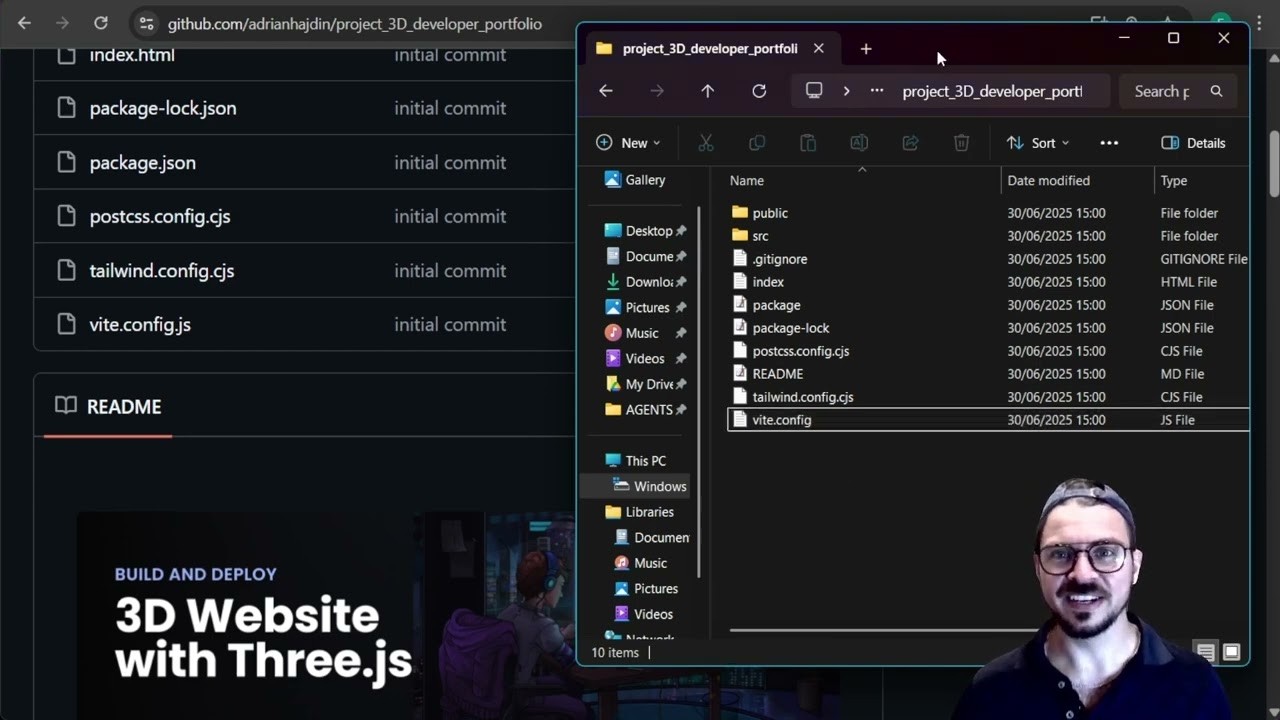Open vite.config.js on GitHub
This screenshot has width=1280, height=720.
click(x=140, y=324)
